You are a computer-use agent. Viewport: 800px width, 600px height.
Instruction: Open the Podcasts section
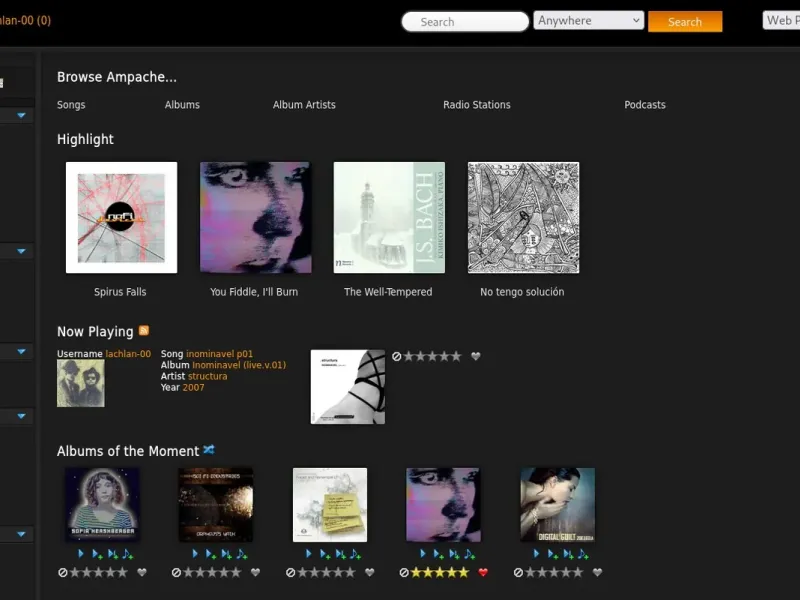pos(645,105)
